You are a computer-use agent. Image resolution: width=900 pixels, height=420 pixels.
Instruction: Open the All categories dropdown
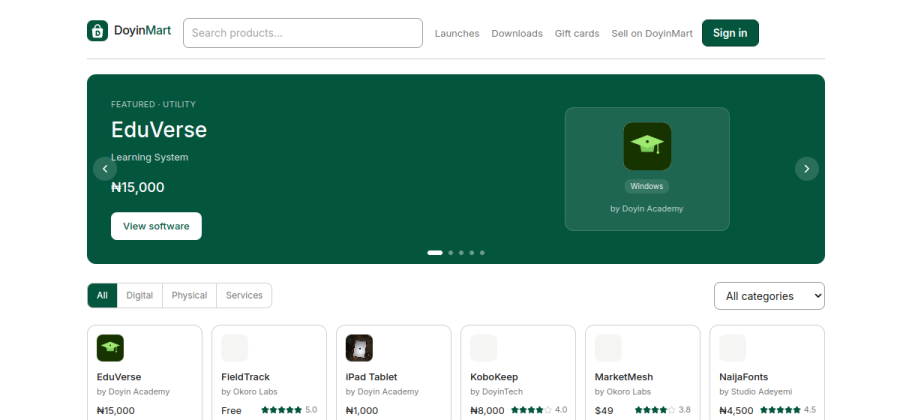769,296
